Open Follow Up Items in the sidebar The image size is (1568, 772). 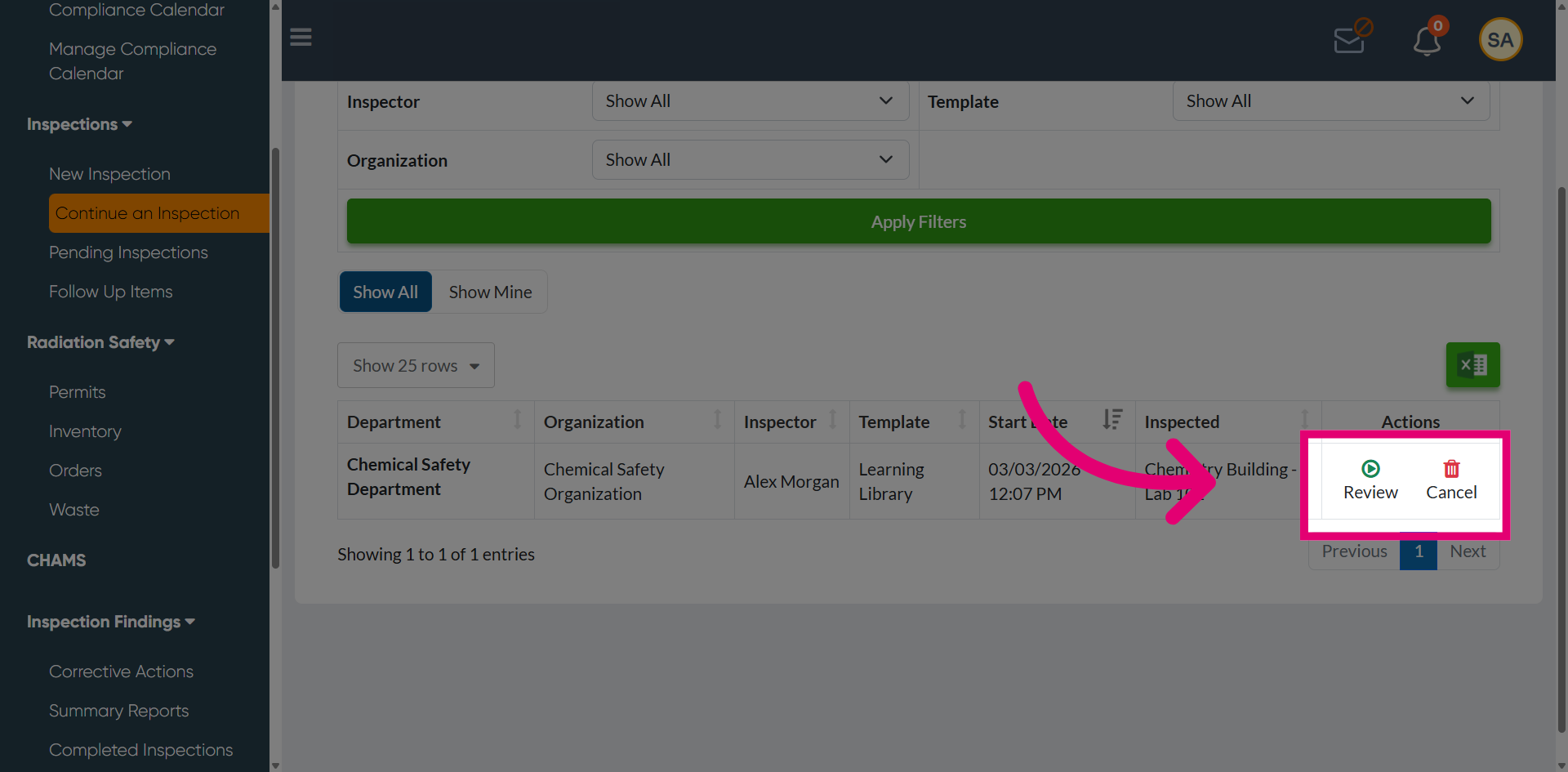pyautogui.click(x=110, y=292)
